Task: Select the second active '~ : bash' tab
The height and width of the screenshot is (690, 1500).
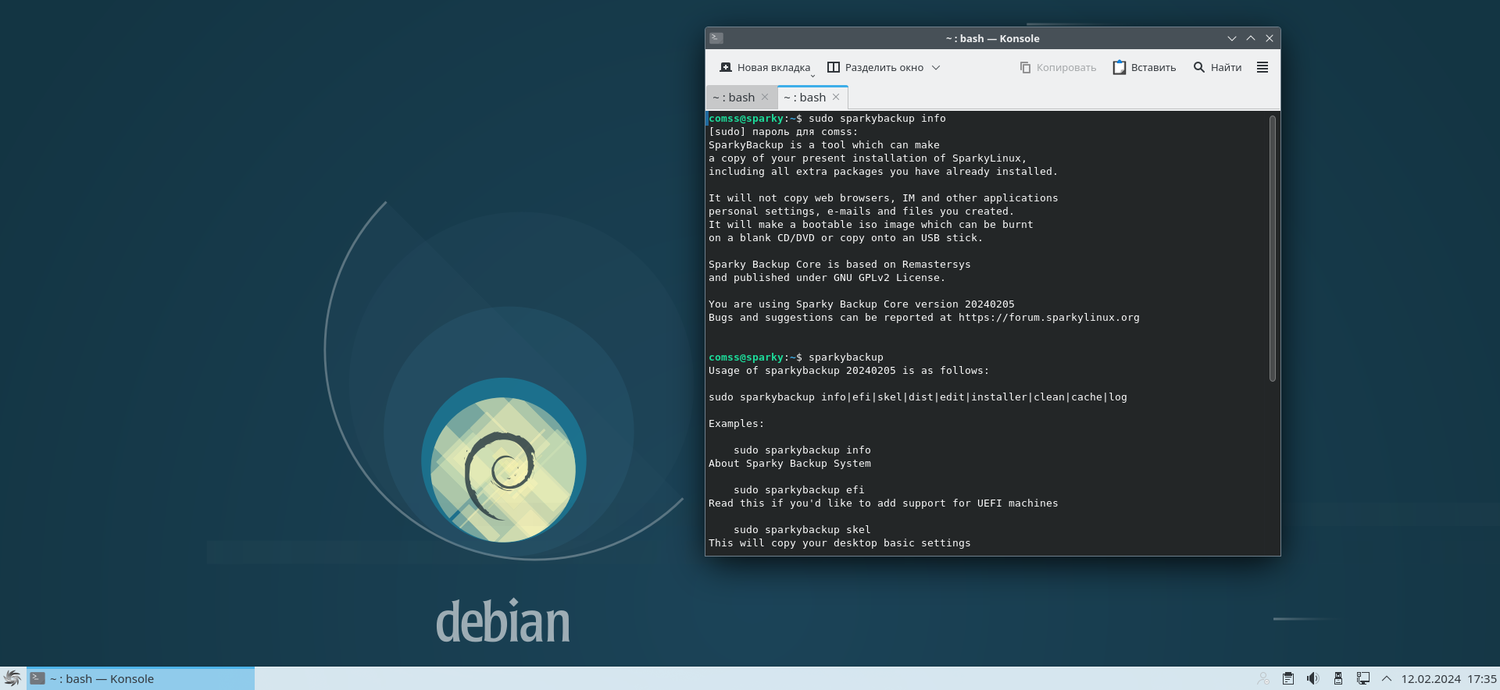Action: click(804, 97)
